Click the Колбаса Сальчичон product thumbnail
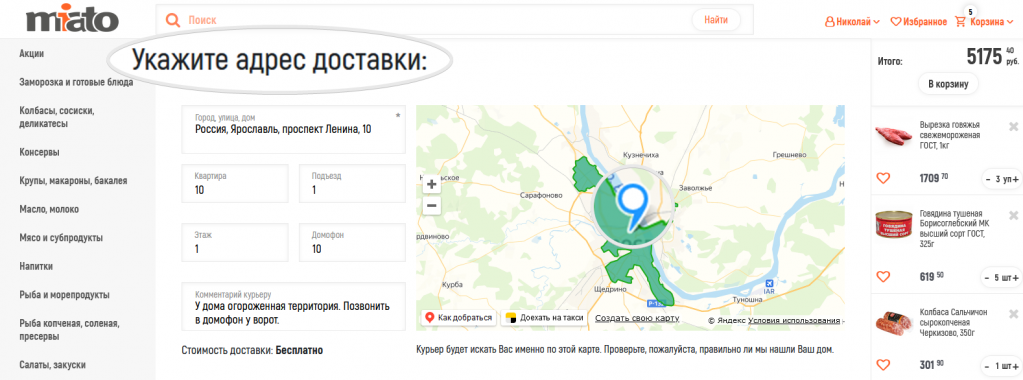Image resolution: width=1023 pixels, height=380 pixels. coord(893,322)
